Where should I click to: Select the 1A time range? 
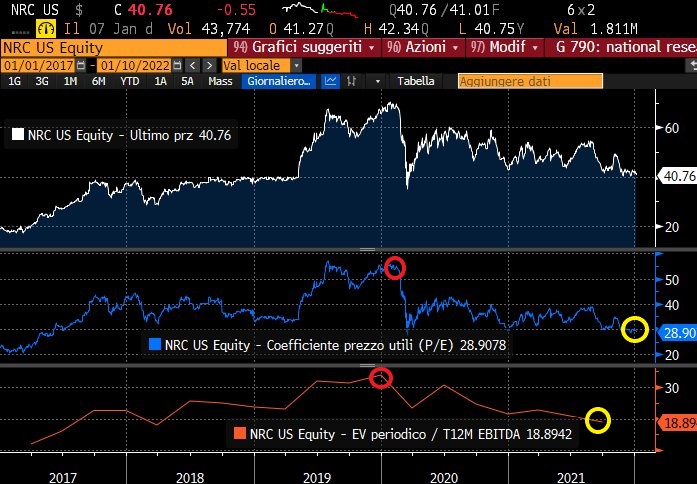click(160, 81)
